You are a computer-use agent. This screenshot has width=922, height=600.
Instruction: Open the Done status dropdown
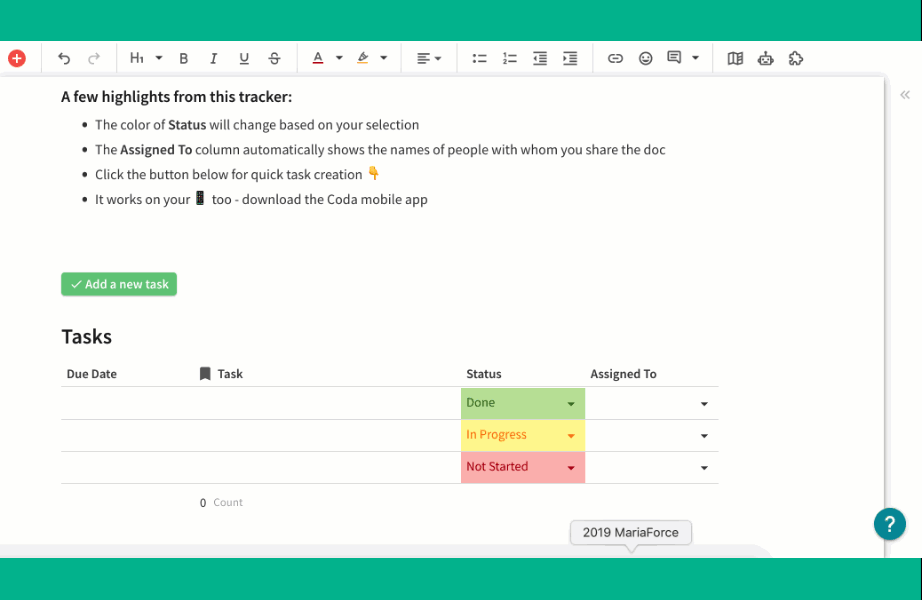click(x=571, y=403)
